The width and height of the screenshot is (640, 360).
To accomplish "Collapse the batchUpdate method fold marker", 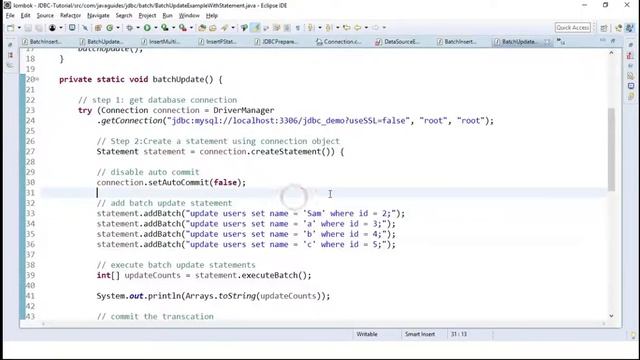I will tap(37, 79).
